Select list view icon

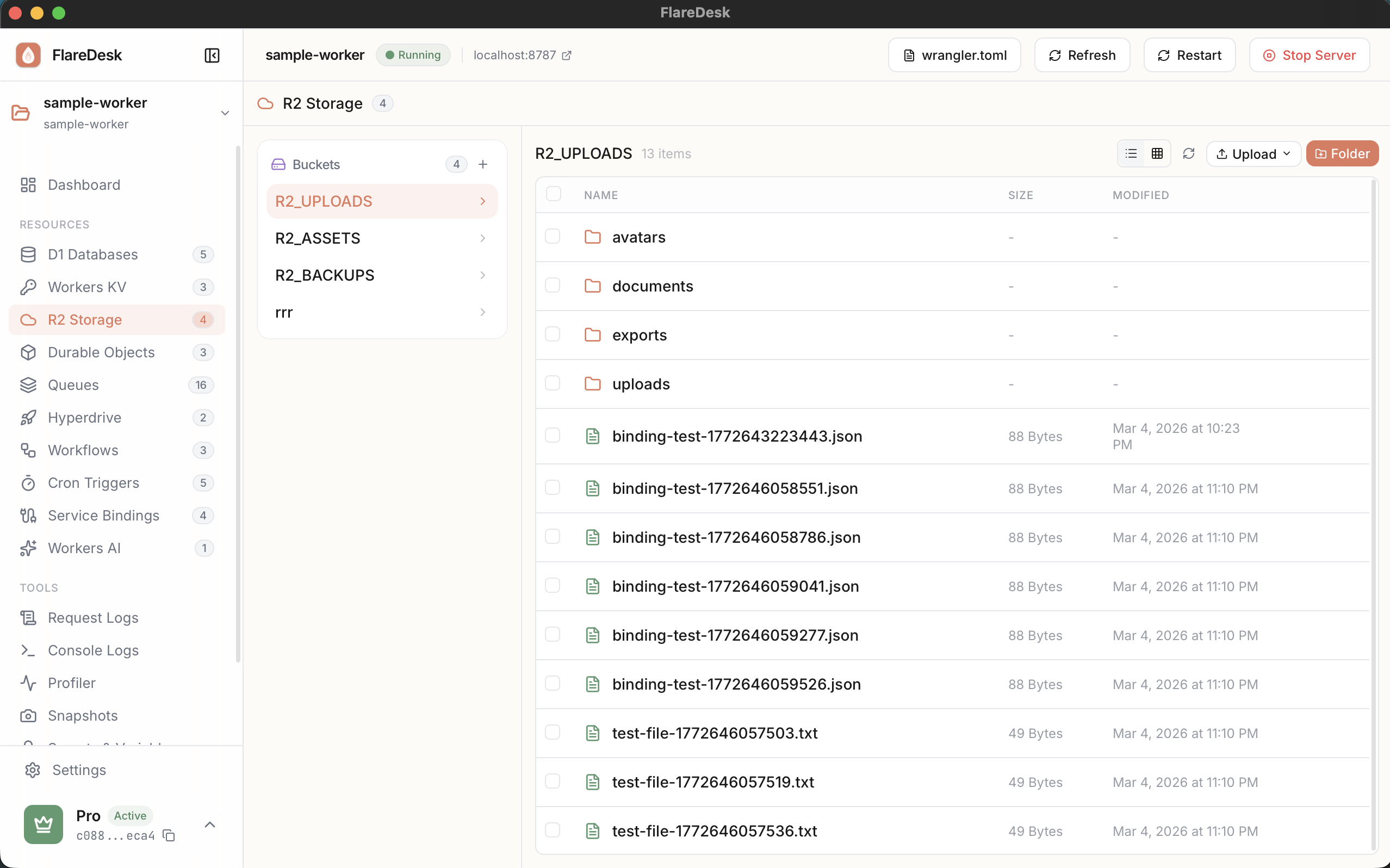pos(1131,153)
